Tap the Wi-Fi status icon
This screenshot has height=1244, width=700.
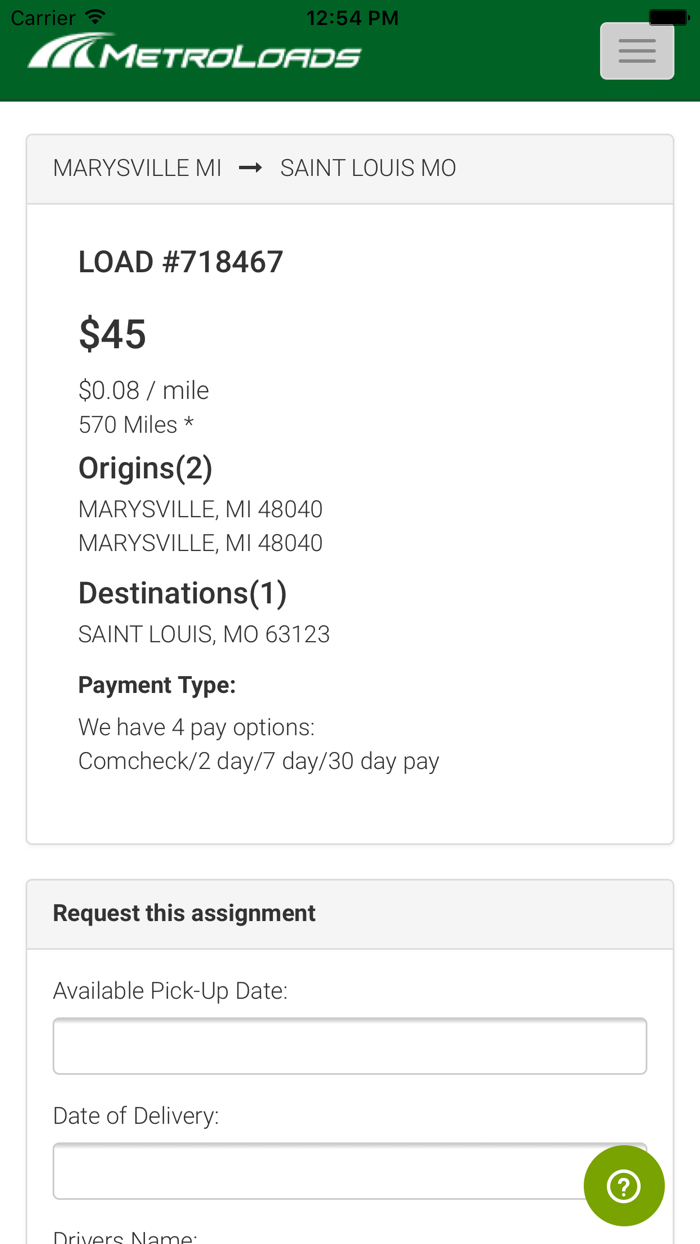point(95,18)
